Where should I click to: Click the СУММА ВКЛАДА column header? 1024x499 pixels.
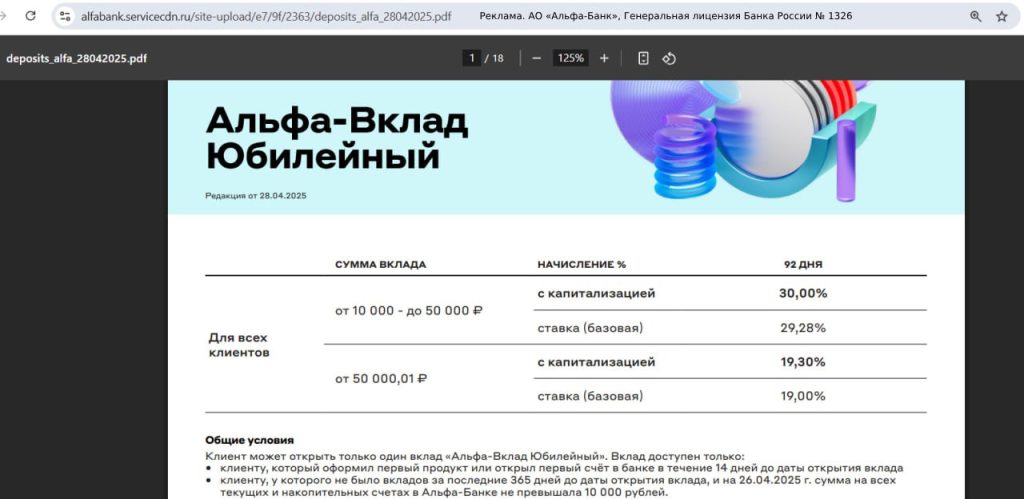coord(380,265)
